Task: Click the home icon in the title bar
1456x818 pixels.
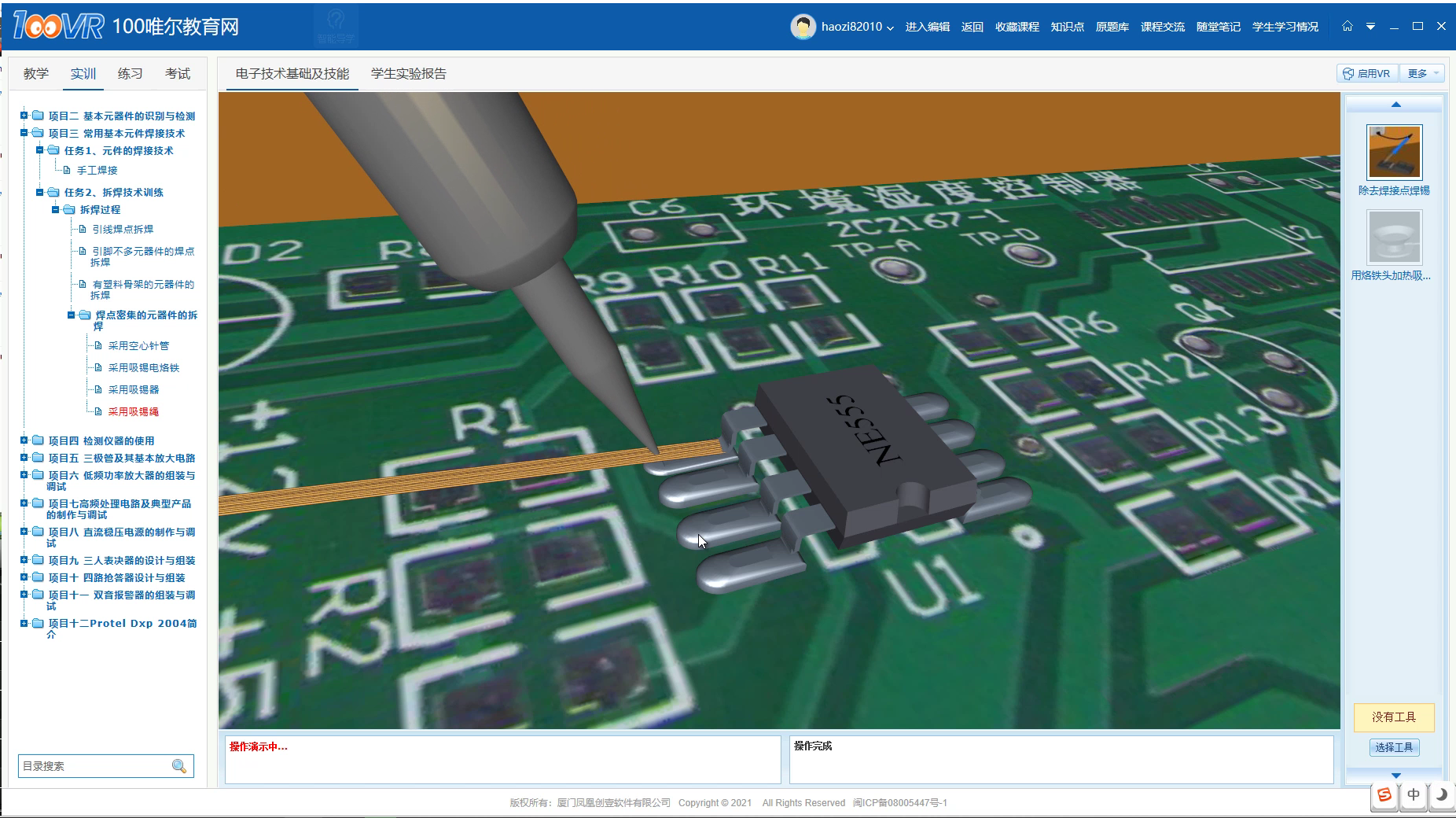Action: click(x=1348, y=26)
